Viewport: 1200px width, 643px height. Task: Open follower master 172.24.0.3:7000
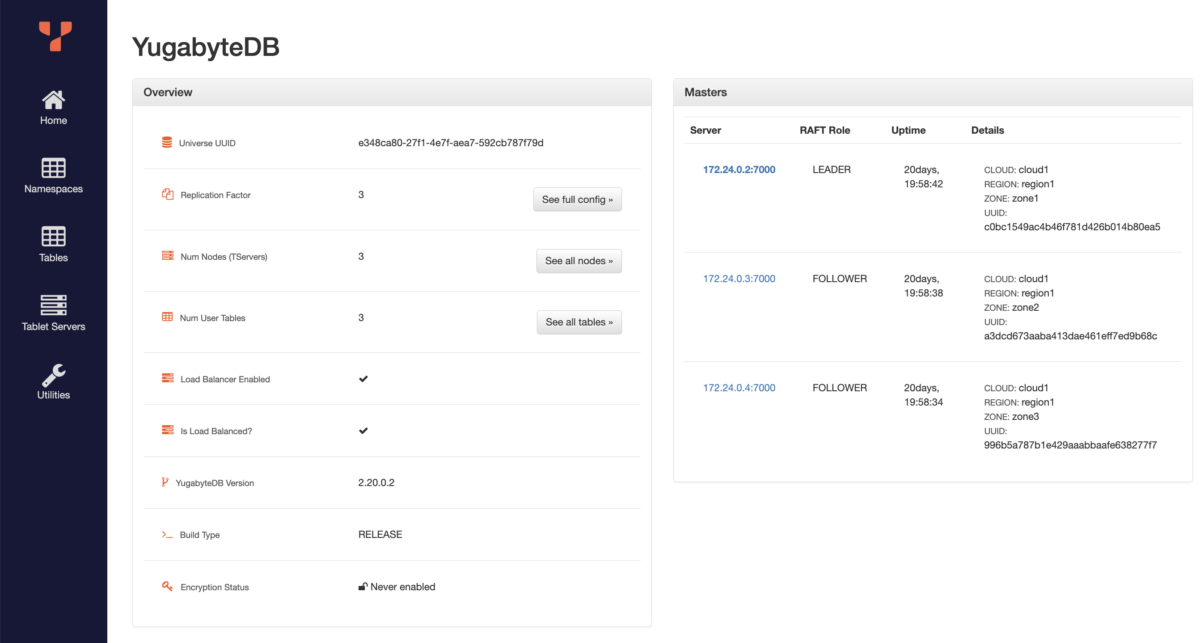(x=737, y=278)
